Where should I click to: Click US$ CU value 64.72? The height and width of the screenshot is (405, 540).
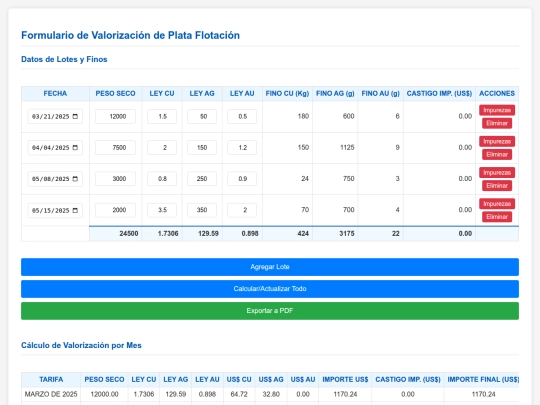pyautogui.click(x=239, y=394)
